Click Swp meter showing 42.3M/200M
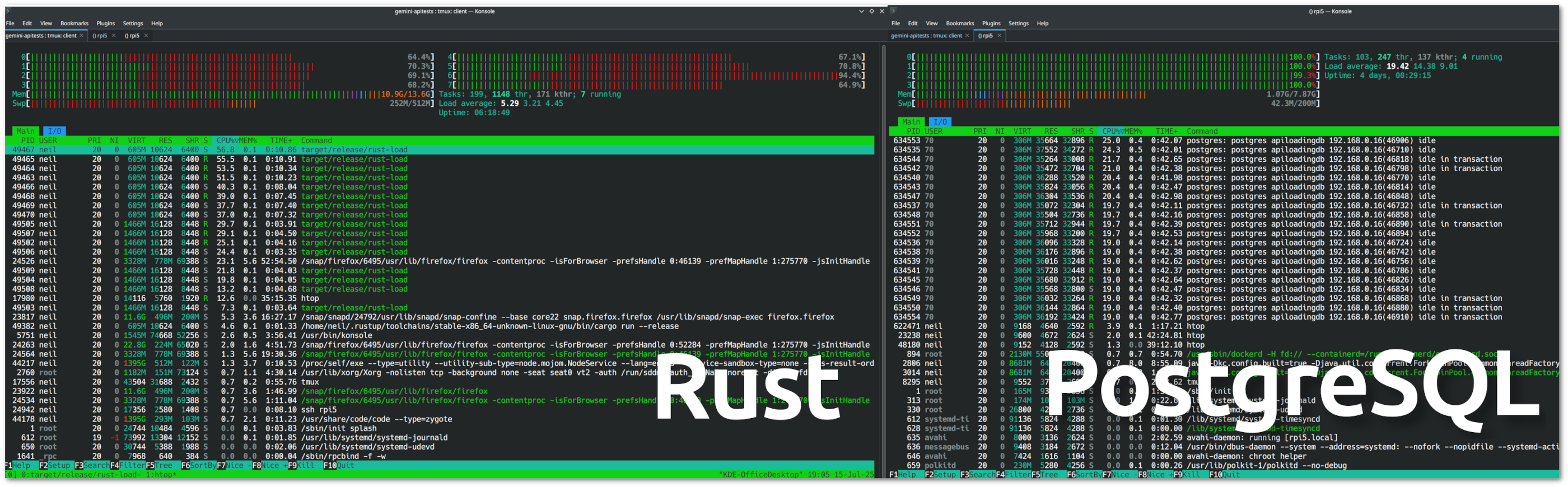The image size is (1568, 487). (1108, 104)
